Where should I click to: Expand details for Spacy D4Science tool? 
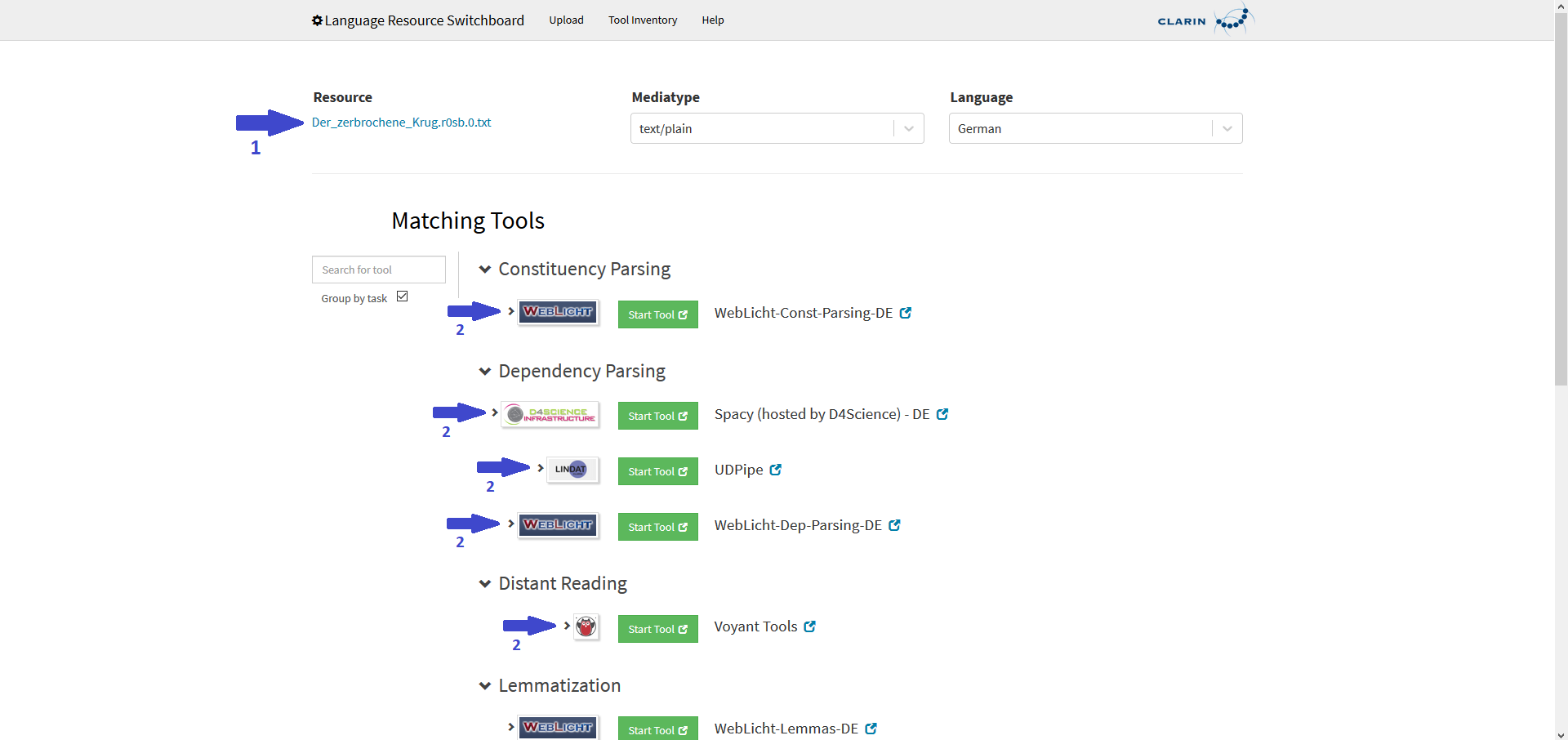click(x=495, y=412)
